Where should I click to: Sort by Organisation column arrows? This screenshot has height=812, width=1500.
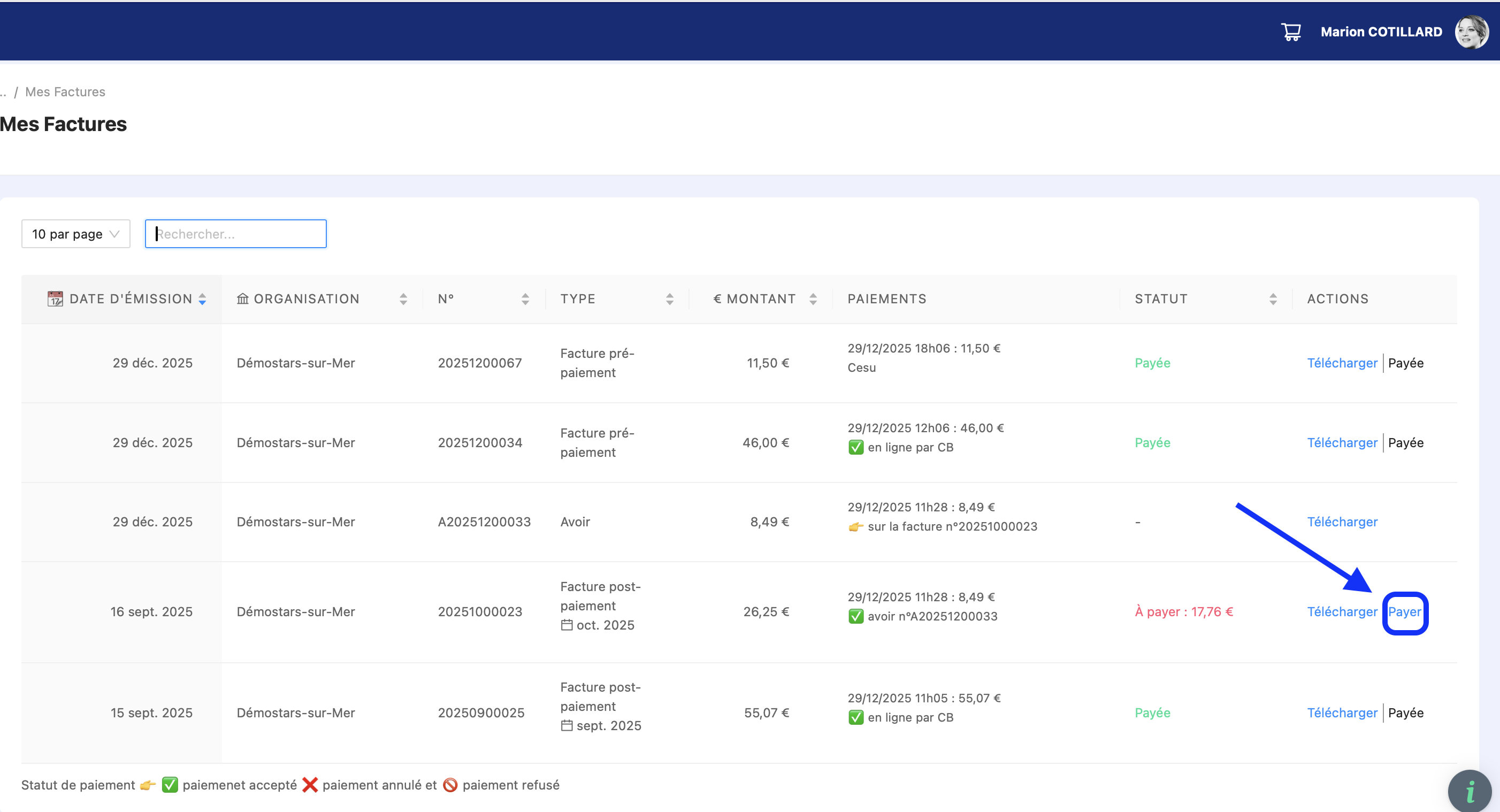point(403,298)
